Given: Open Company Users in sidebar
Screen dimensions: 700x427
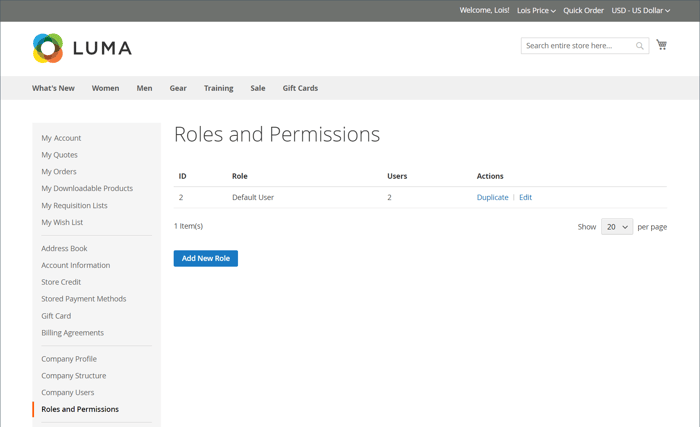Looking at the screenshot, I should point(68,392).
